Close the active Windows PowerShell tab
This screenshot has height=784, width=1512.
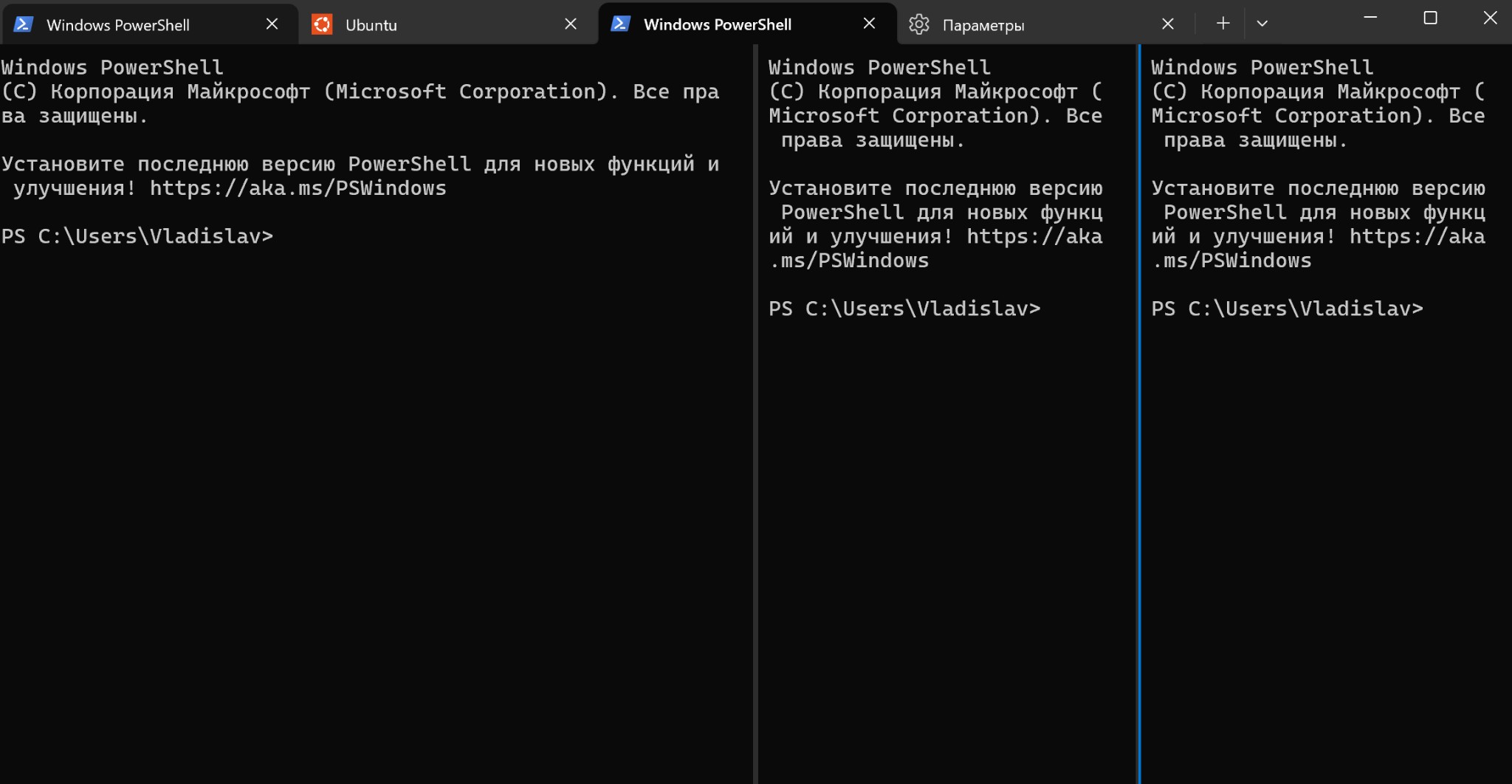pyautogui.click(x=870, y=23)
